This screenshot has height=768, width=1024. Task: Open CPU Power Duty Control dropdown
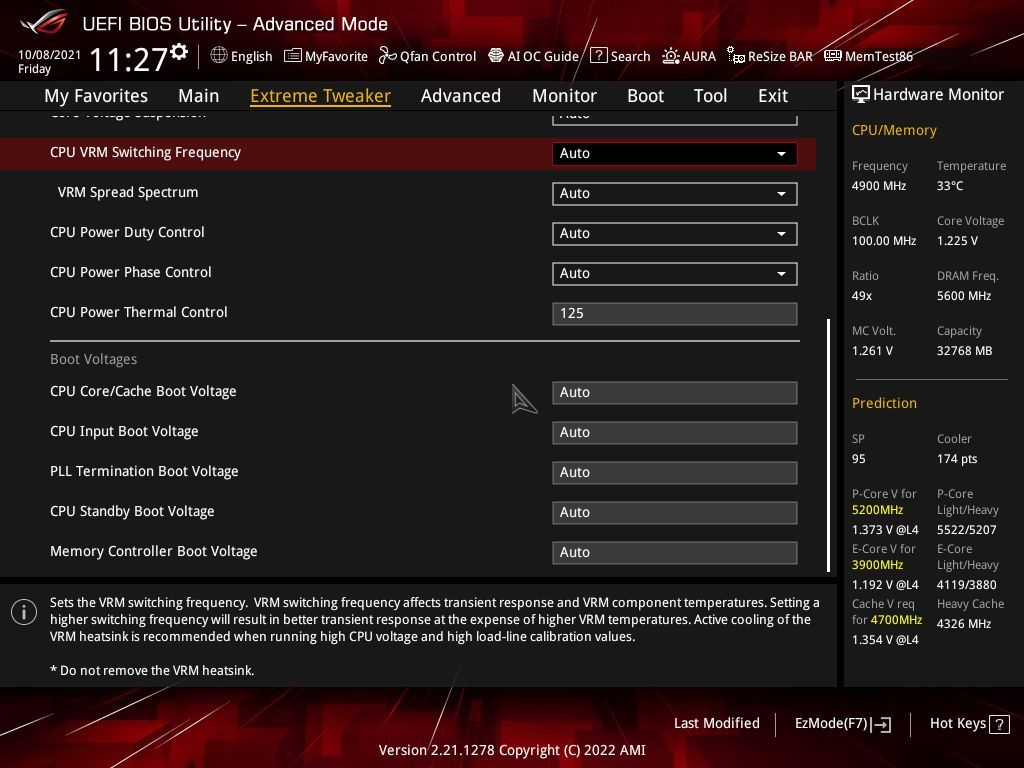[x=675, y=233]
